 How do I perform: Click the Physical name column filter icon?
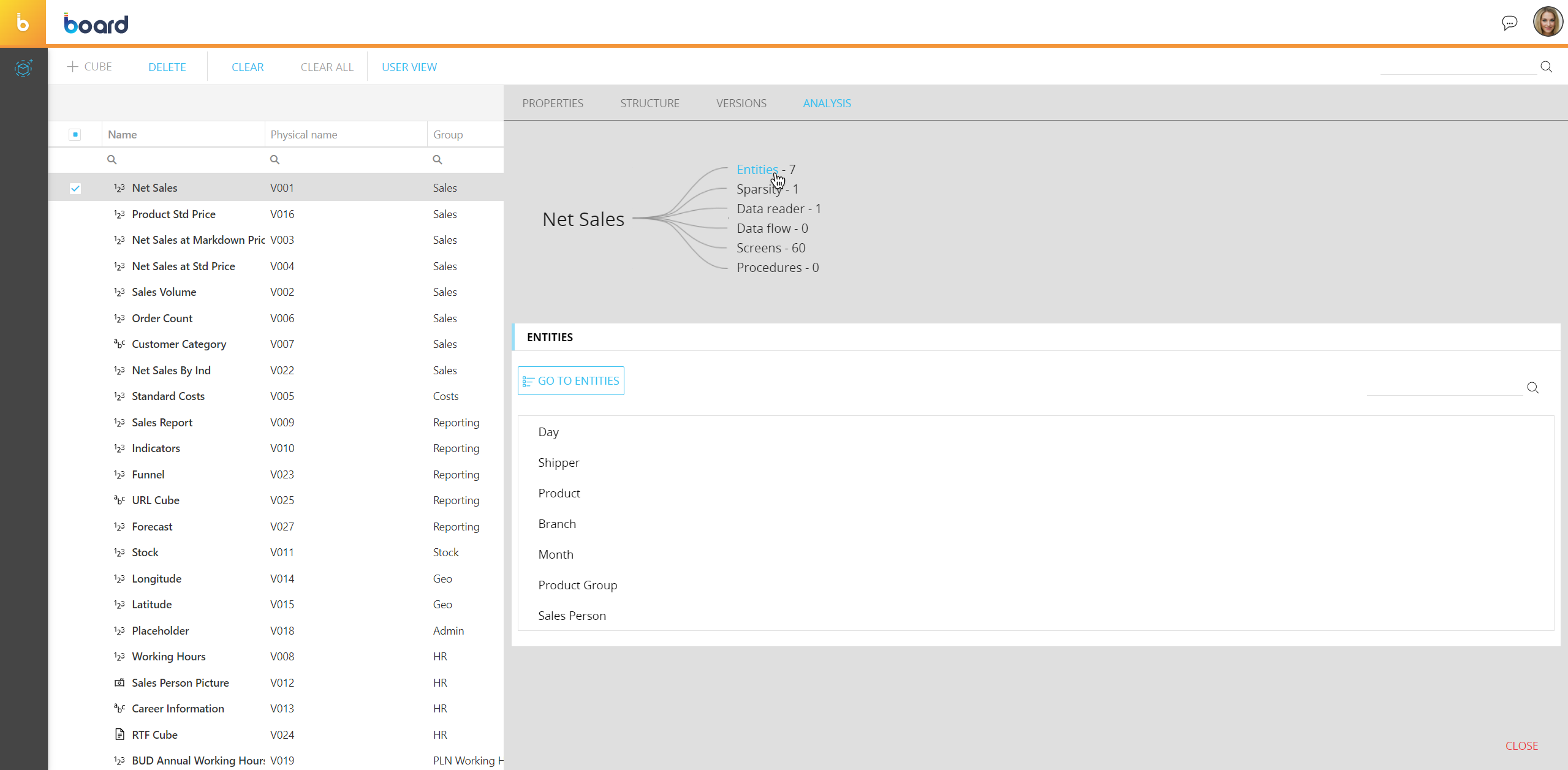(x=275, y=160)
